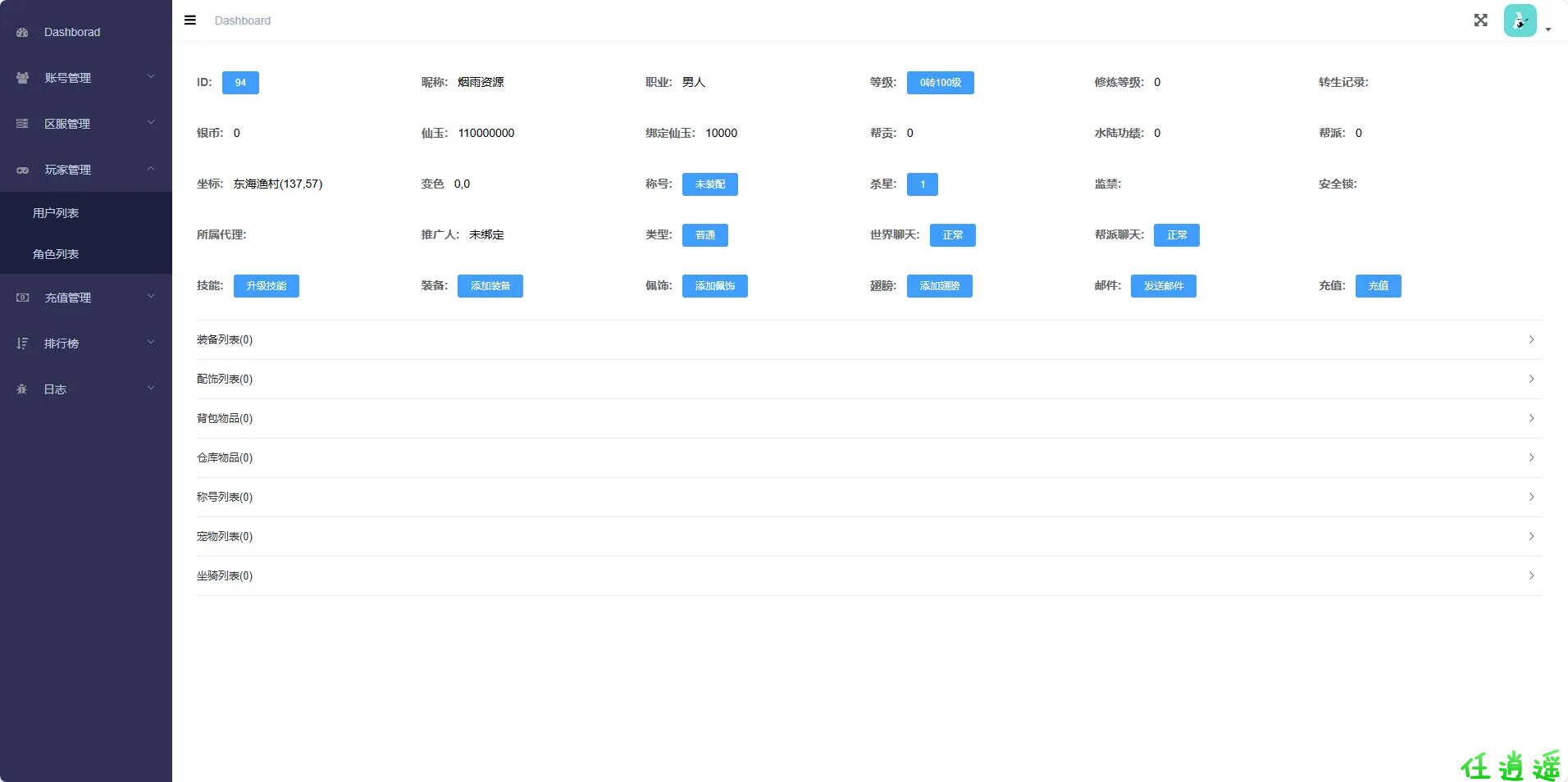Click the Dashborad gauge icon in sidebar
Image resolution: width=1568 pixels, height=782 pixels.
coord(22,32)
